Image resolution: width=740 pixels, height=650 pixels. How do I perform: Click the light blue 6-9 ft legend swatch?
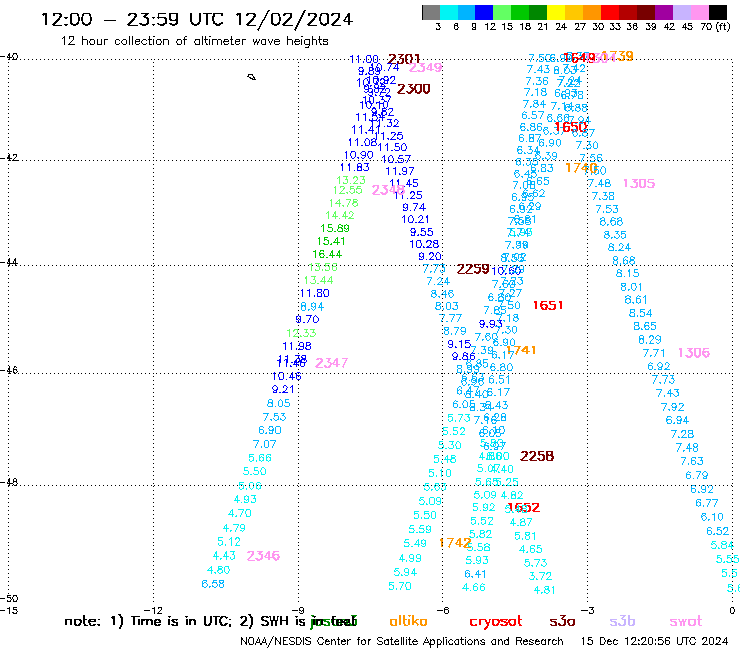(x=466, y=12)
